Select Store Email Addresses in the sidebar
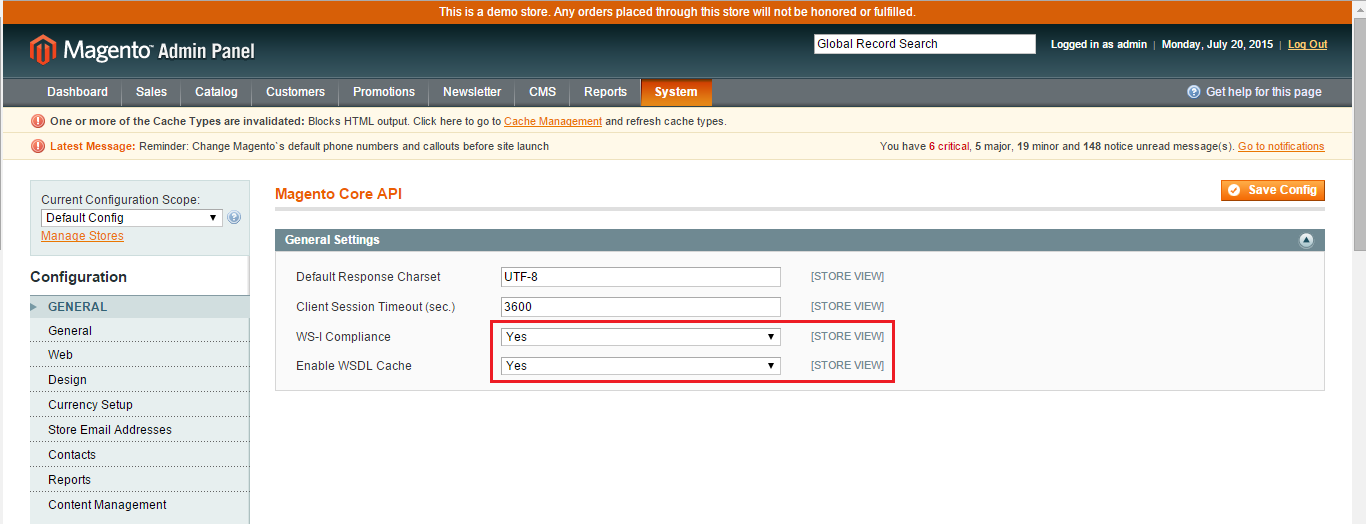 tap(139, 430)
